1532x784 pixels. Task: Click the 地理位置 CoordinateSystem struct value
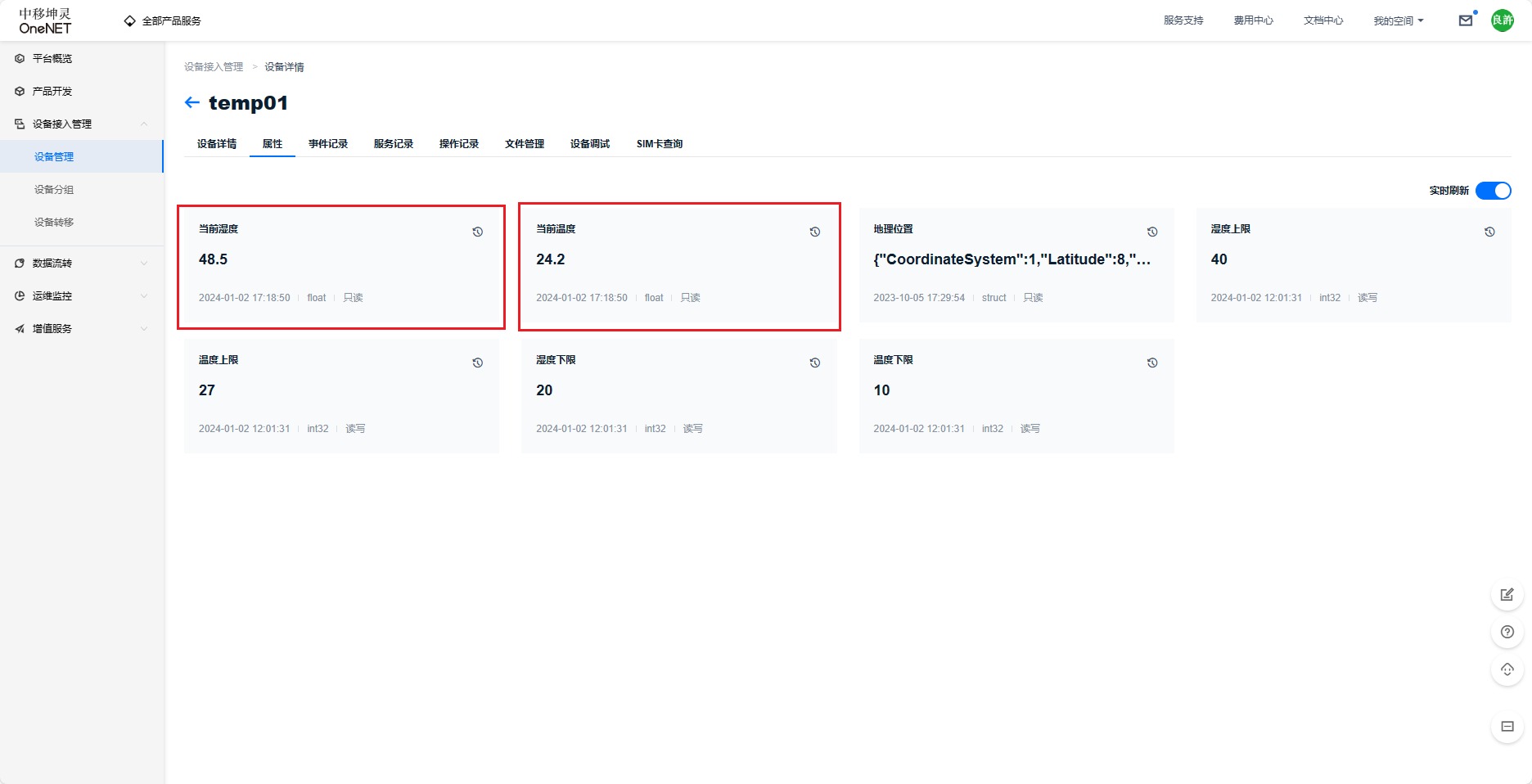coord(1012,259)
